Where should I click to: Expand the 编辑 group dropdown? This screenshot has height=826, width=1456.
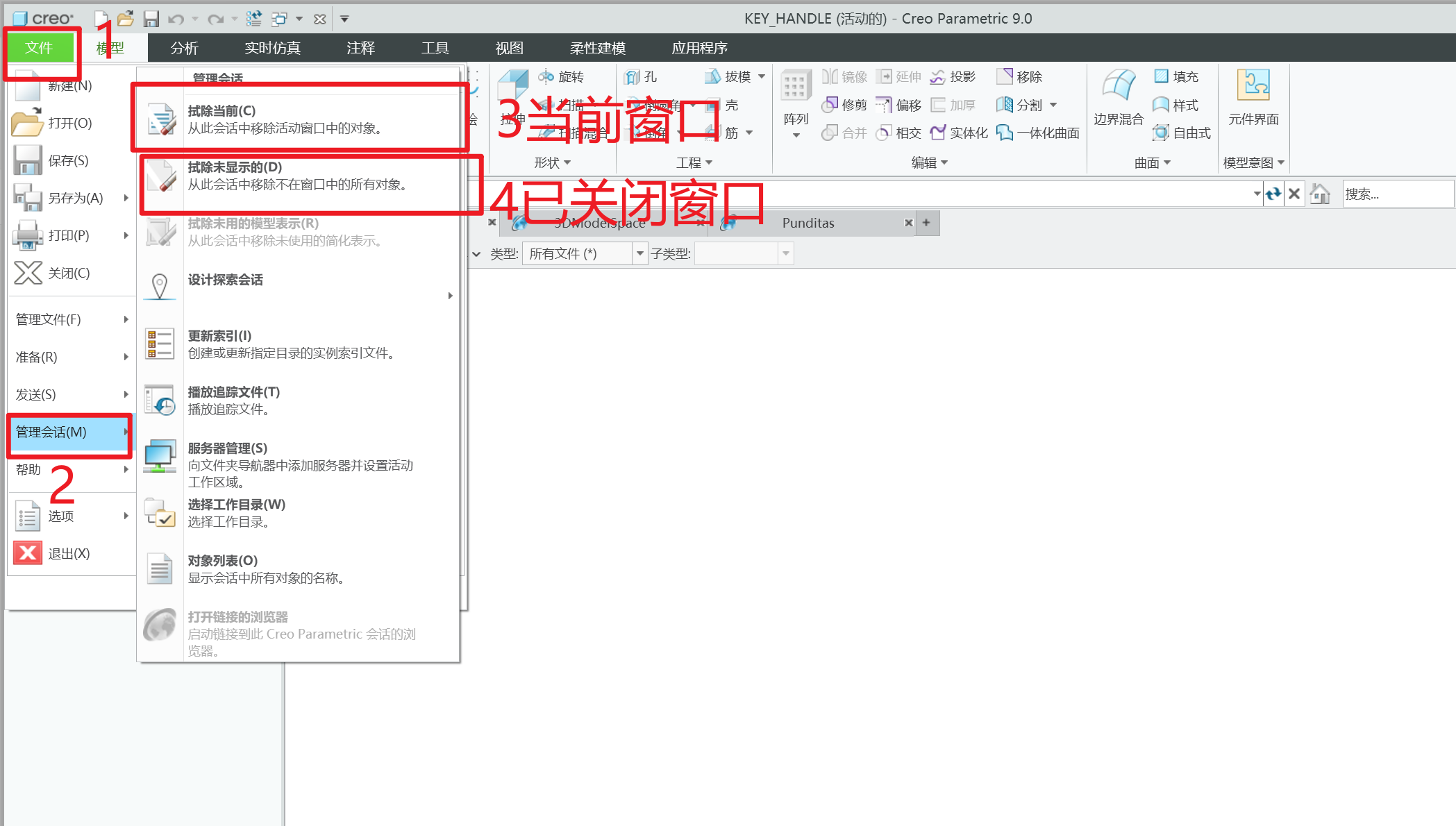[x=930, y=163]
